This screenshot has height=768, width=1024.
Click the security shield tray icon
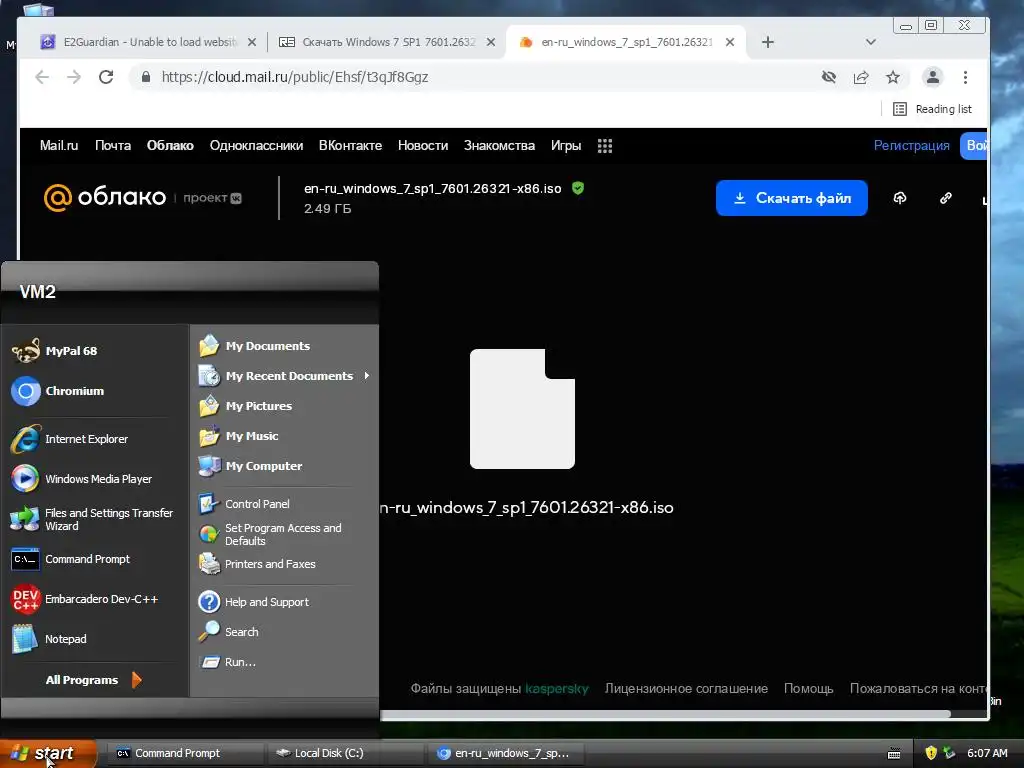(x=931, y=753)
